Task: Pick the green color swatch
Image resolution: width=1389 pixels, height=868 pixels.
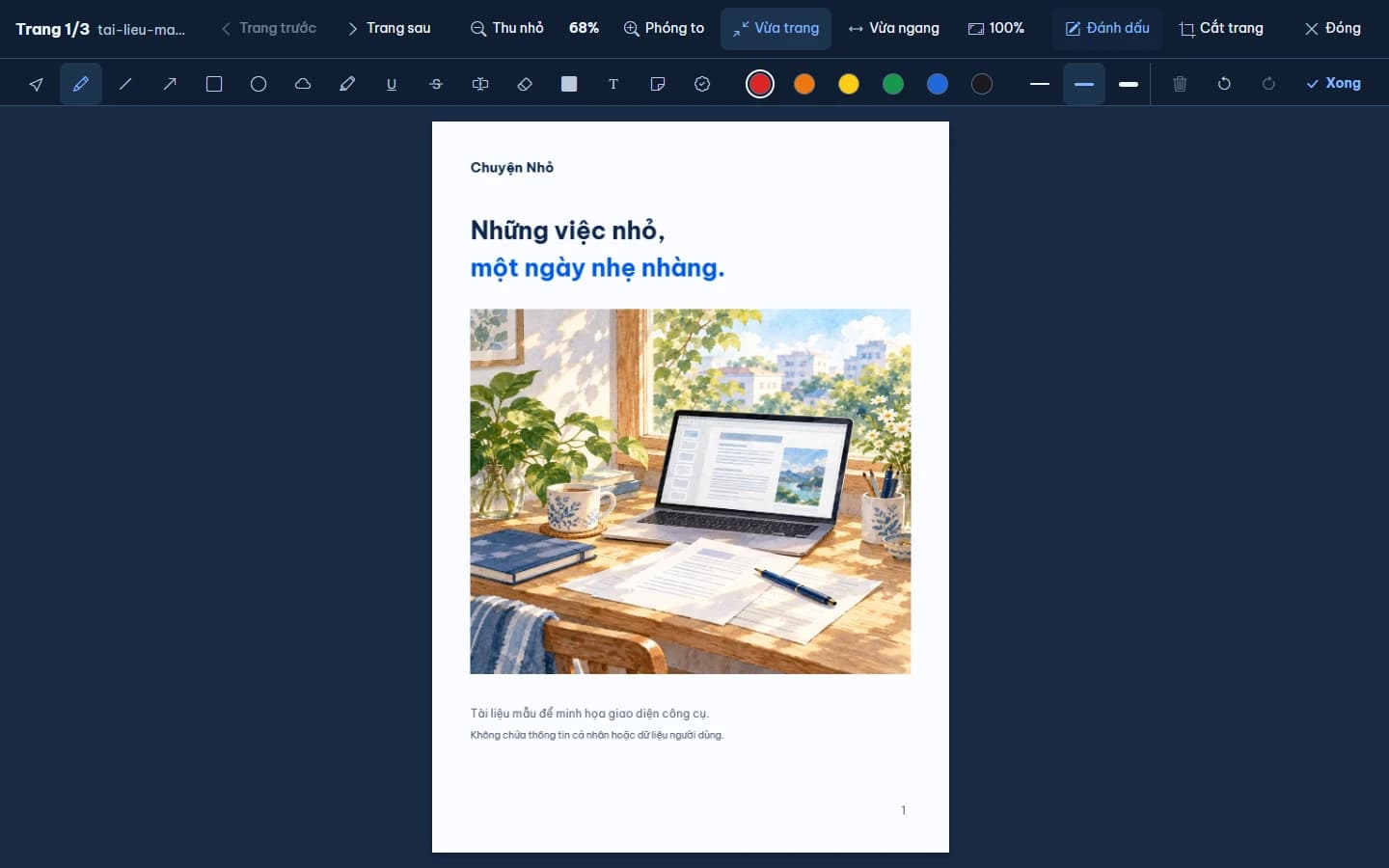Action: (893, 84)
